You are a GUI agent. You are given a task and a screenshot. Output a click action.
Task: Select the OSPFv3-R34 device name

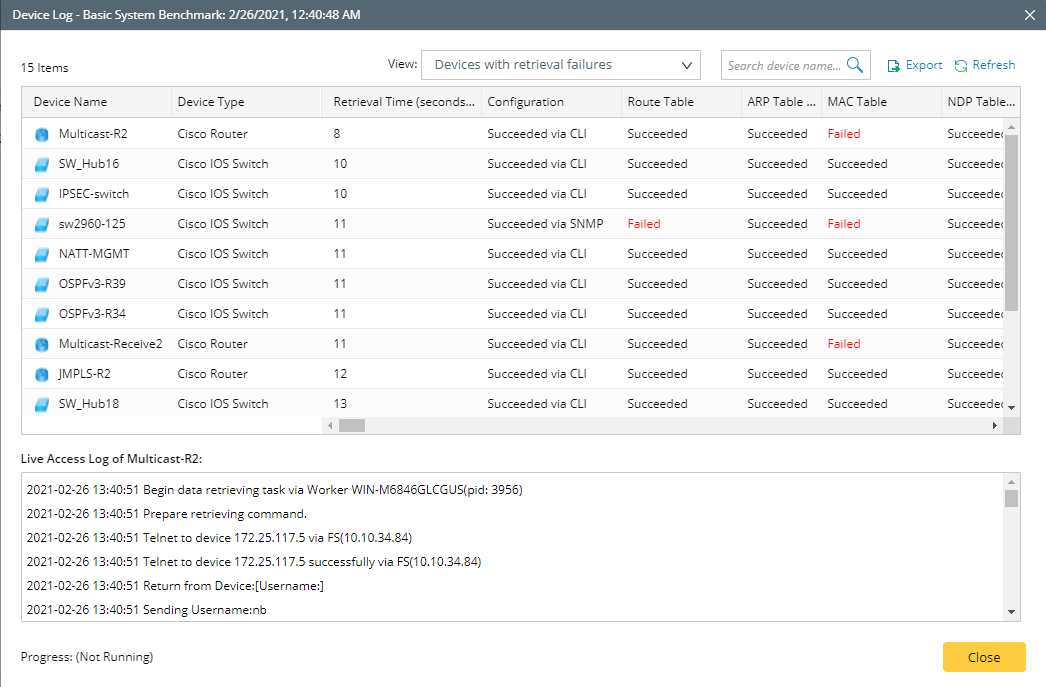pyautogui.click(x=92, y=313)
